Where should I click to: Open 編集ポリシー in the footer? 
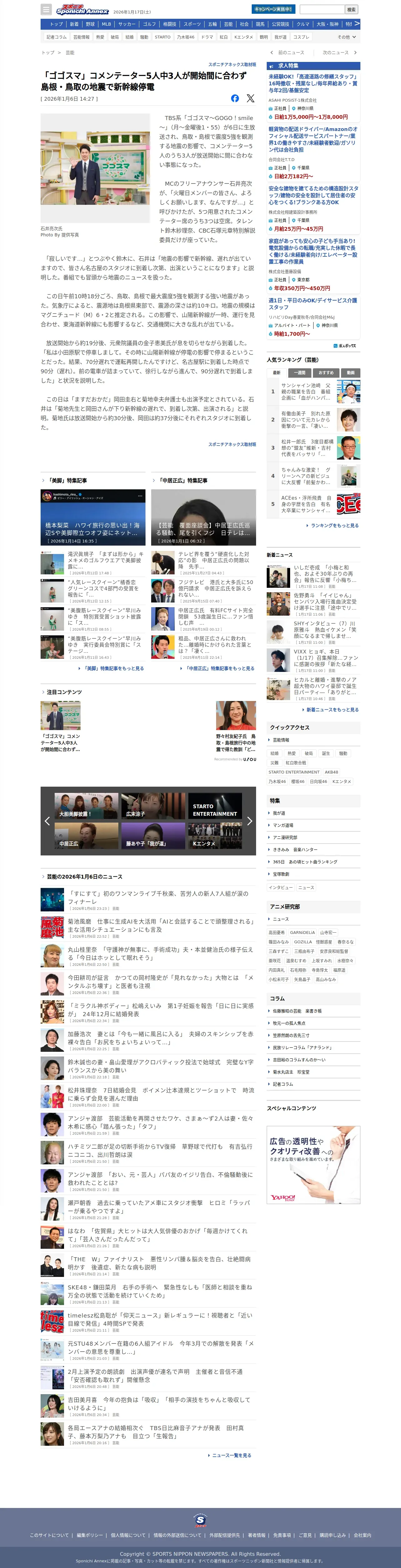coord(89,1535)
